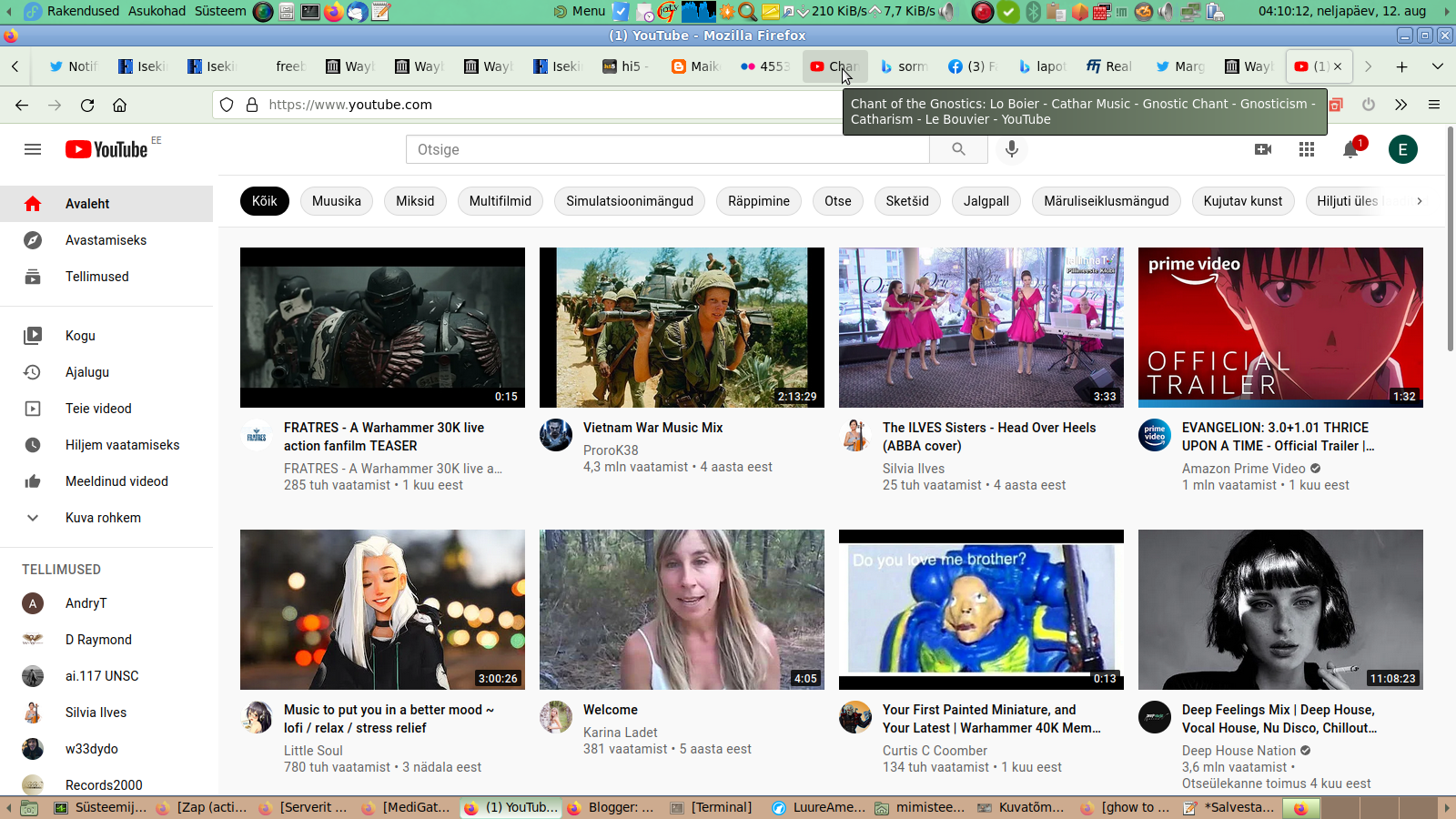The image size is (1456, 819).
Task: Select the Muusika filter chip
Action: pos(336,201)
